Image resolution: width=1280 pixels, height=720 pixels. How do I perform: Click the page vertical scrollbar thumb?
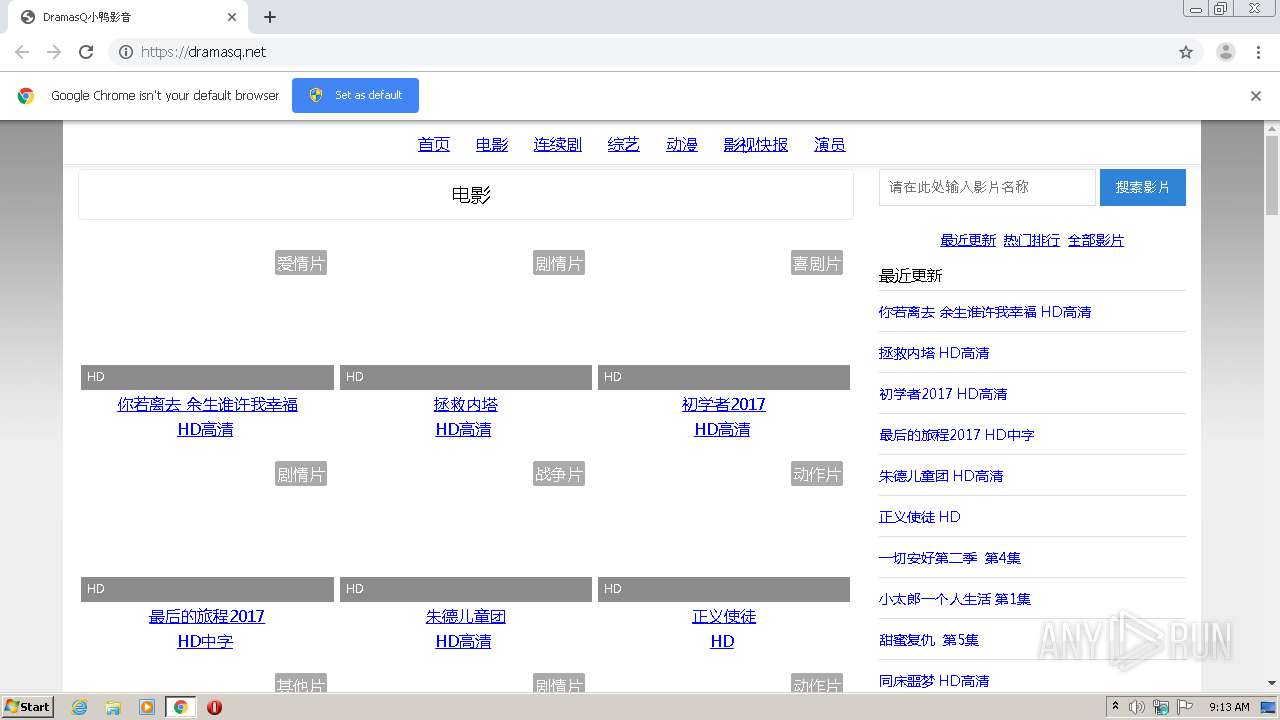1272,176
